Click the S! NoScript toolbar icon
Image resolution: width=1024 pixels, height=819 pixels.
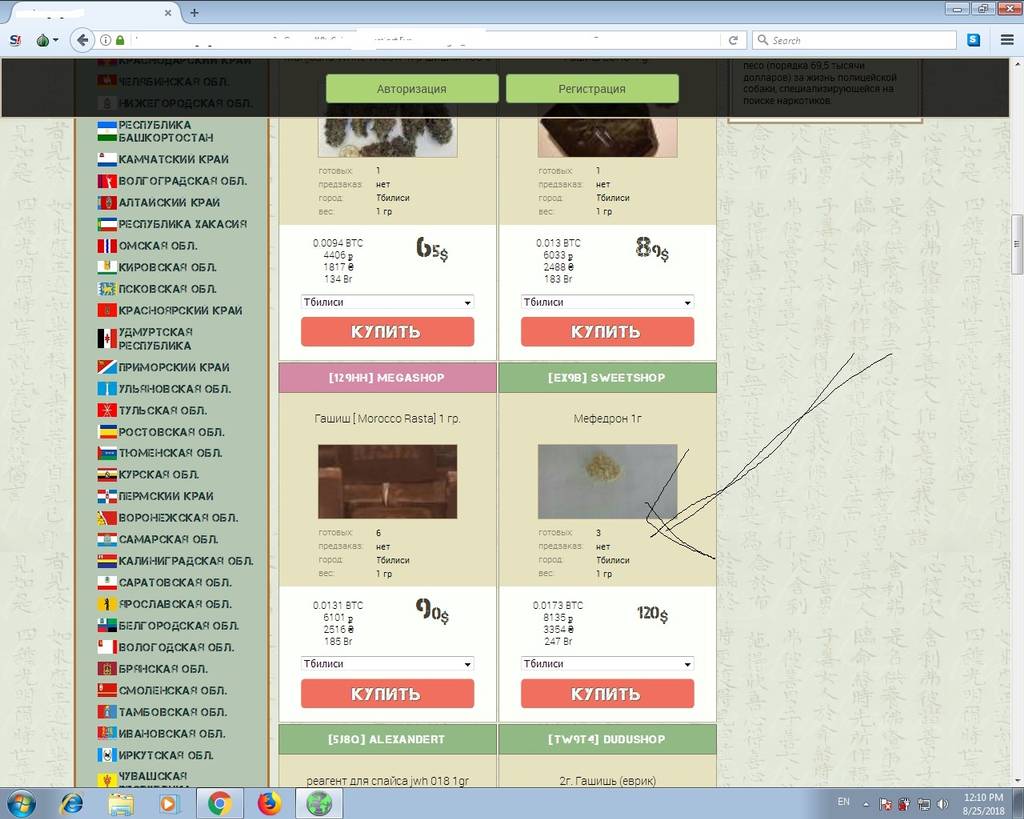(x=16, y=40)
